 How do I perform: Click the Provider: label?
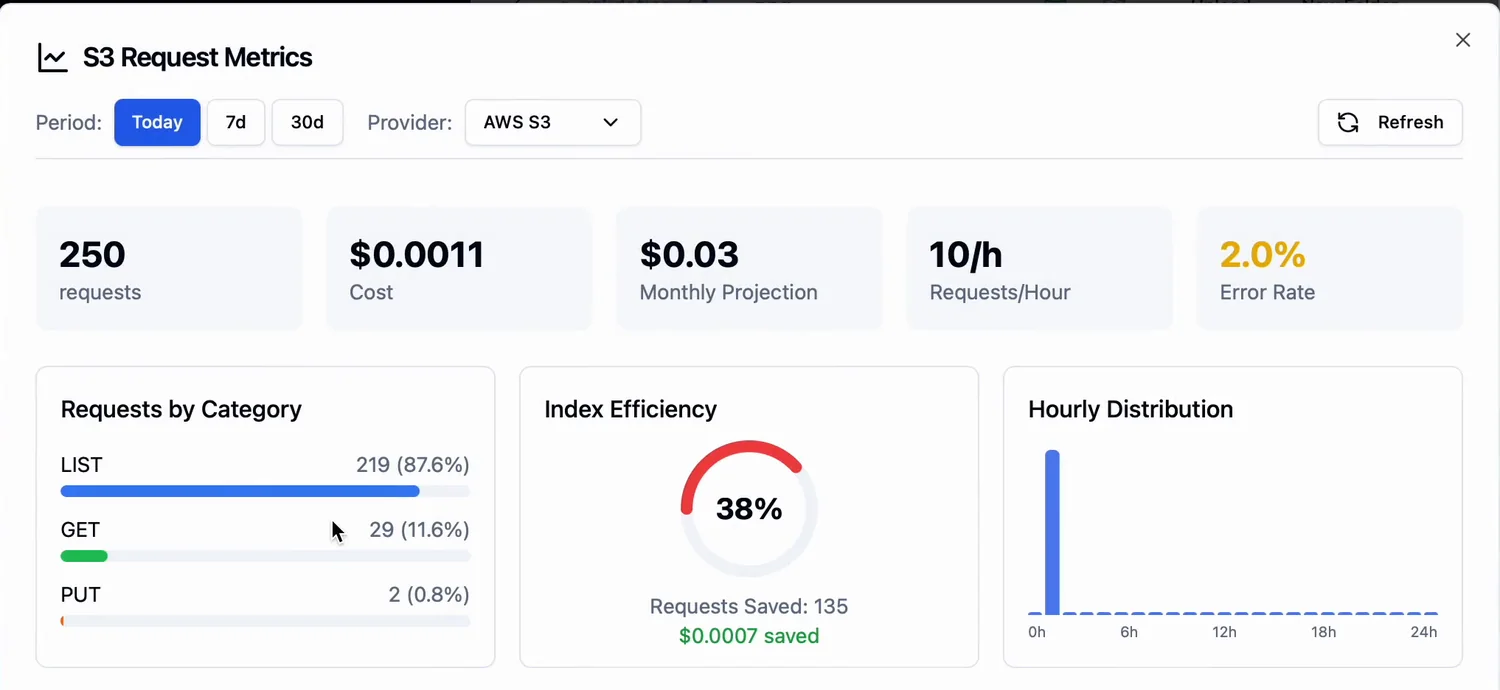click(x=410, y=123)
